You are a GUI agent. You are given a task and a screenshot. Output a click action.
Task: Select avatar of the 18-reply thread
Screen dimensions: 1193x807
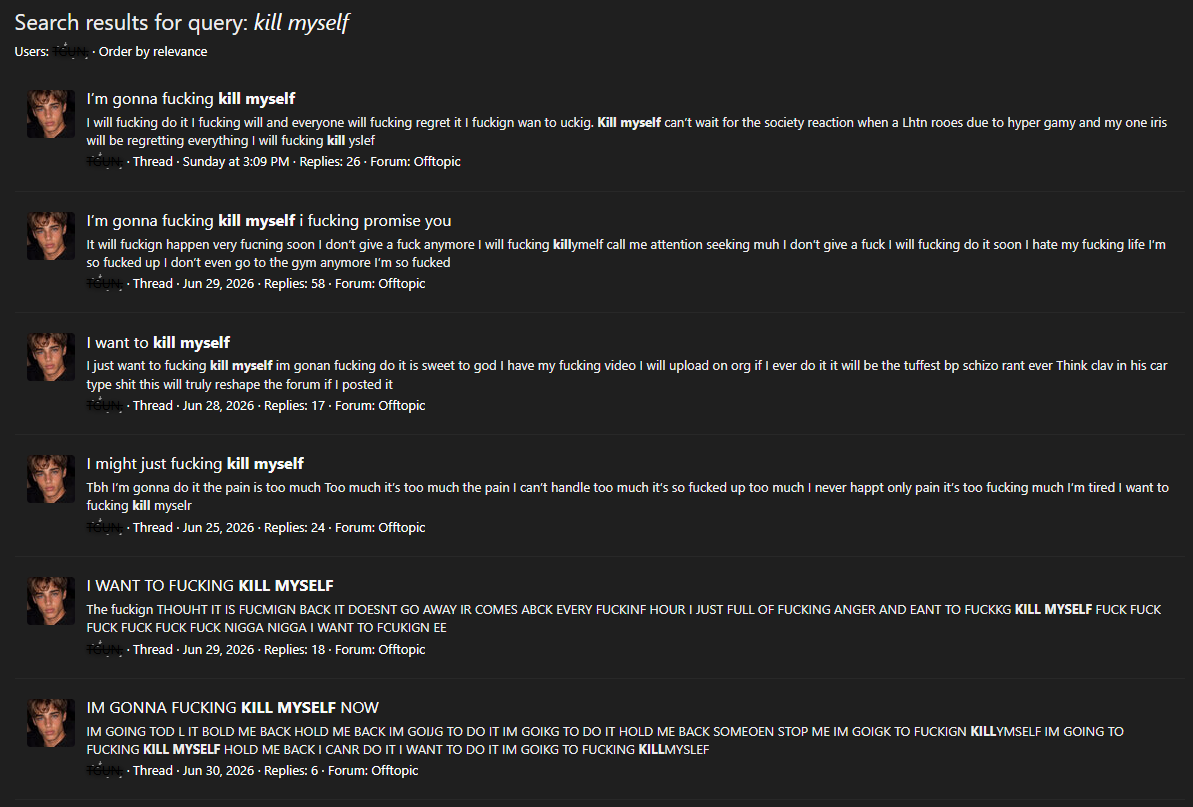click(51, 601)
